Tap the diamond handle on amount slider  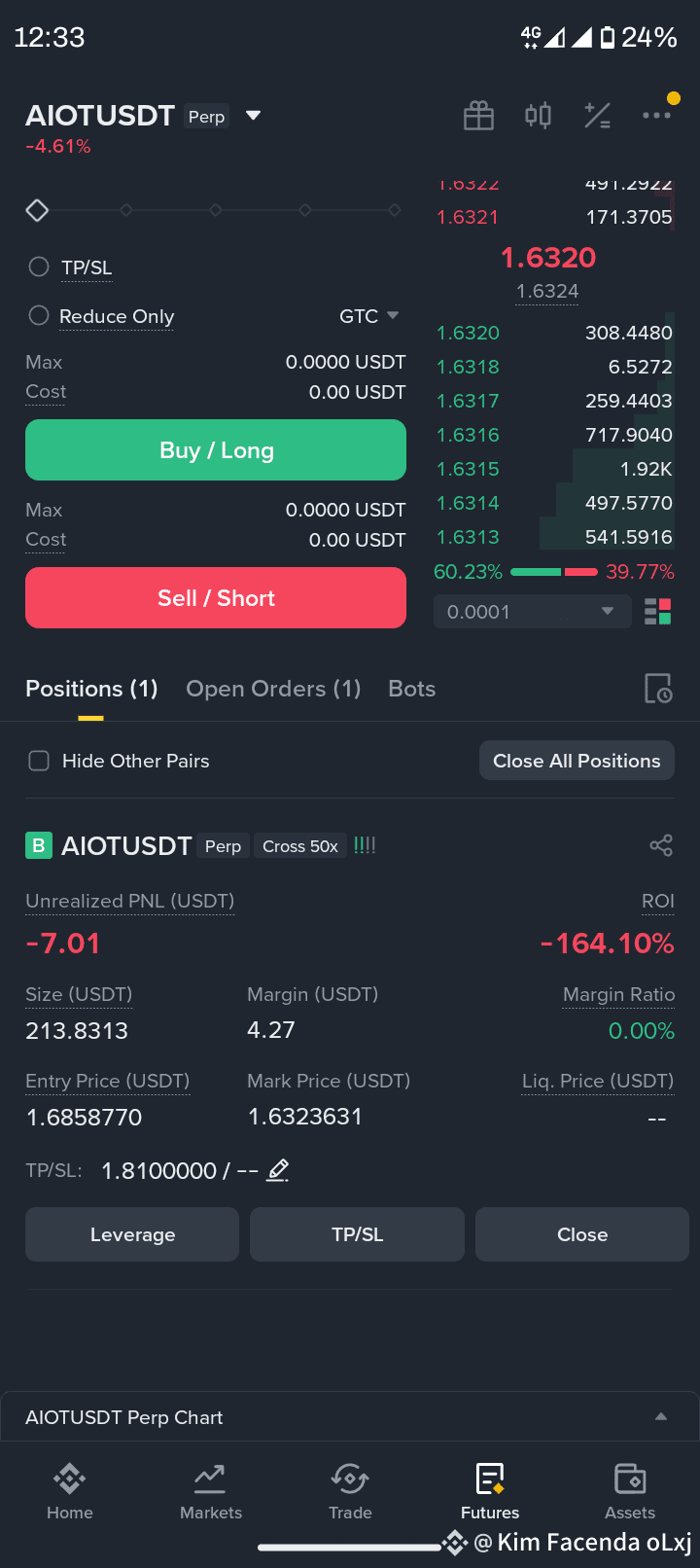[x=37, y=210]
